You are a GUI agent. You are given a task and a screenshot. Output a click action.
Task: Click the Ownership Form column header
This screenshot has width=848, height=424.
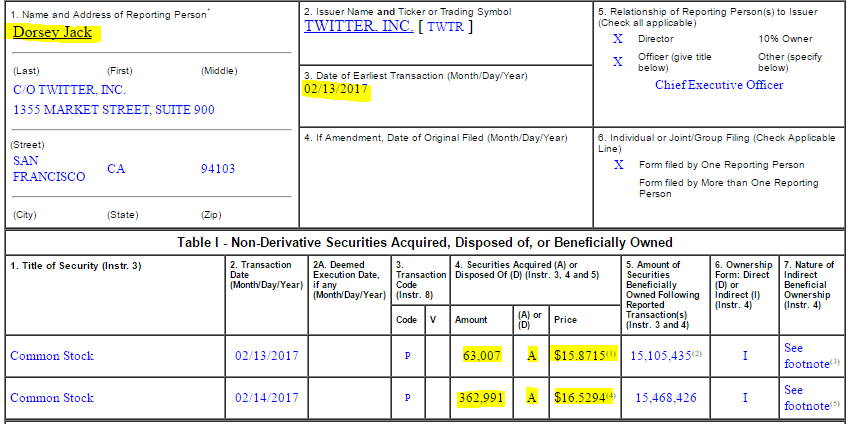(744, 284)
